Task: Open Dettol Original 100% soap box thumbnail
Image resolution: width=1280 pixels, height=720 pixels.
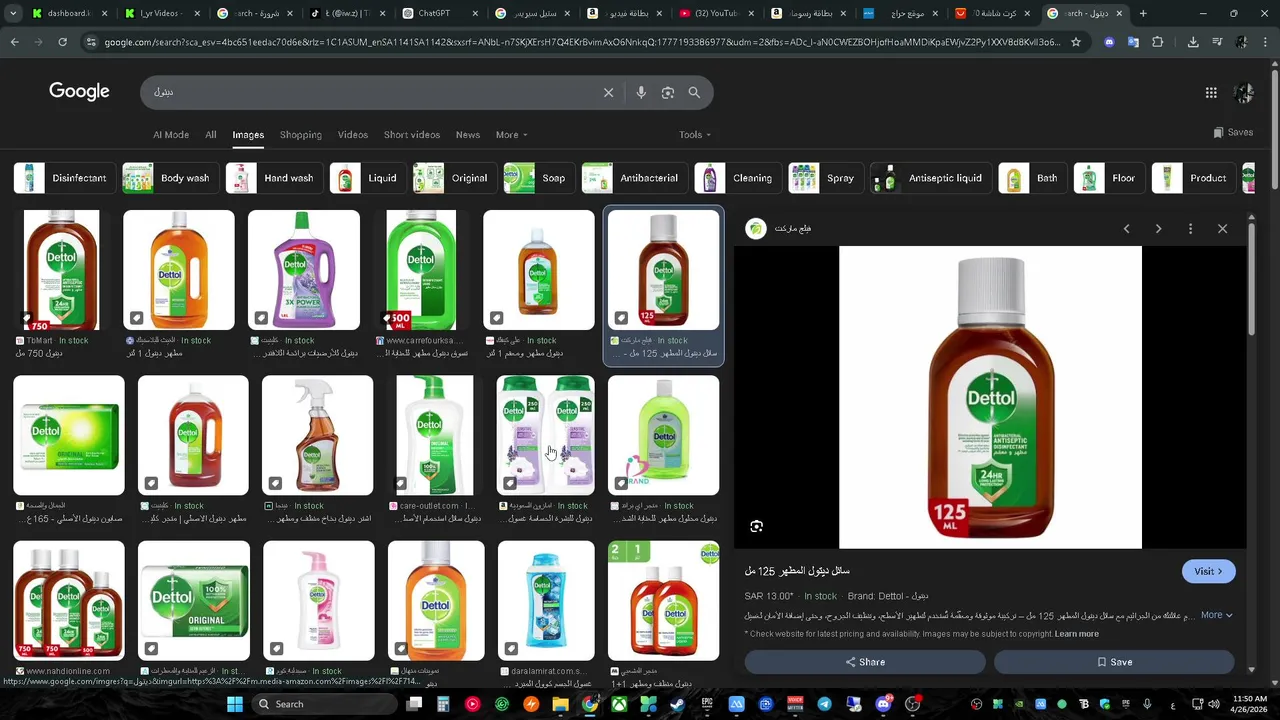Action: pos(194,601)
